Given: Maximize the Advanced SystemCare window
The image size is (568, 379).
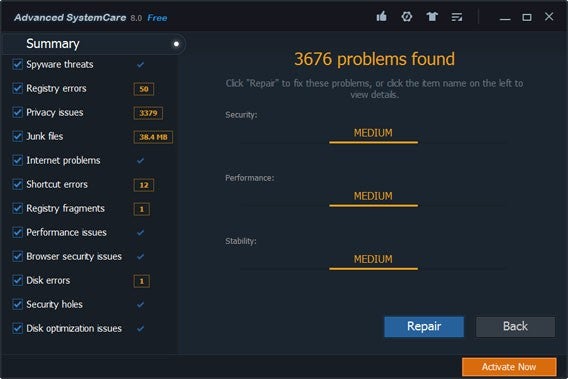Looking at the screenshot, I should coord(527,17).
